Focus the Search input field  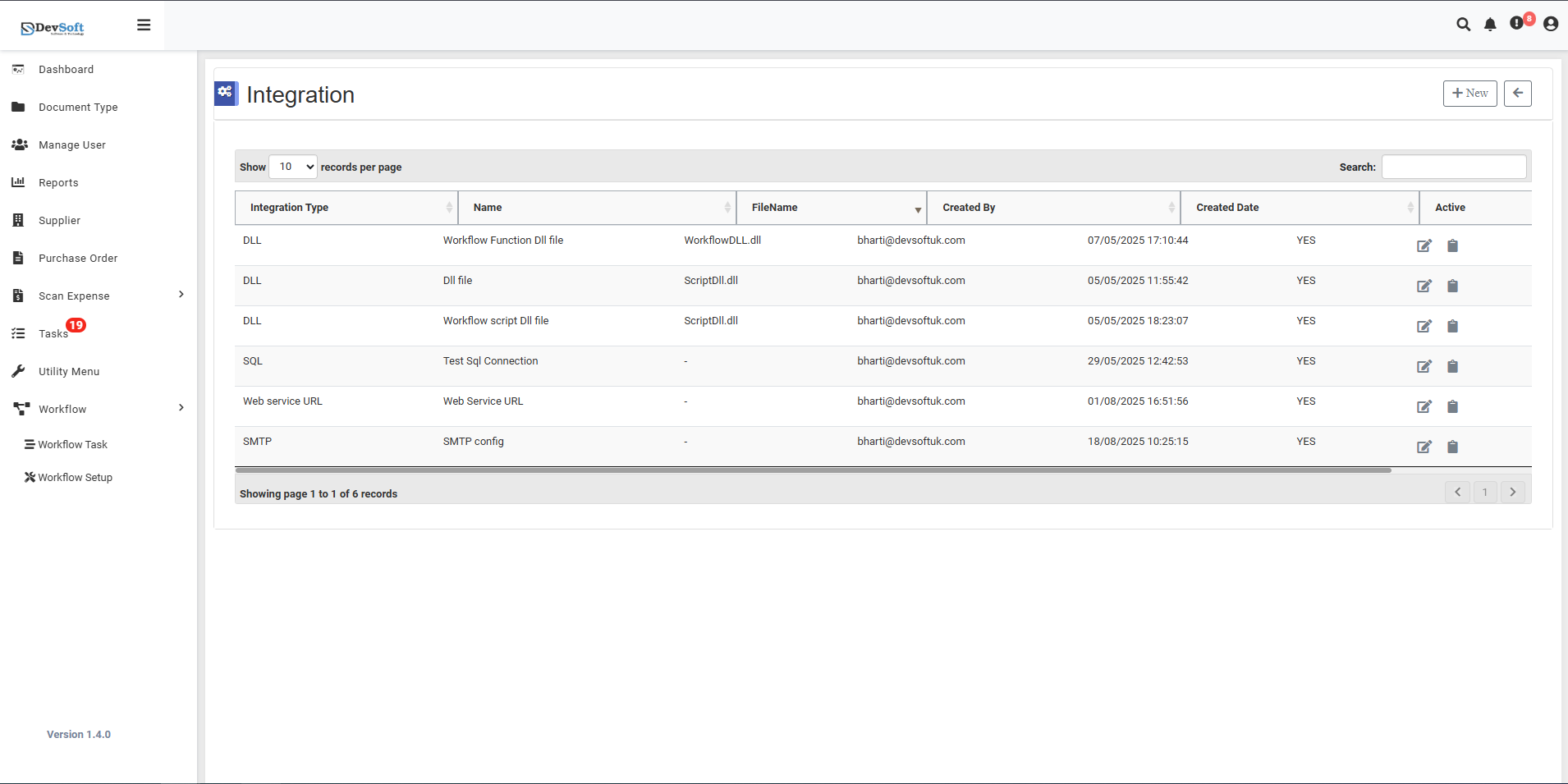[1453, 167]
